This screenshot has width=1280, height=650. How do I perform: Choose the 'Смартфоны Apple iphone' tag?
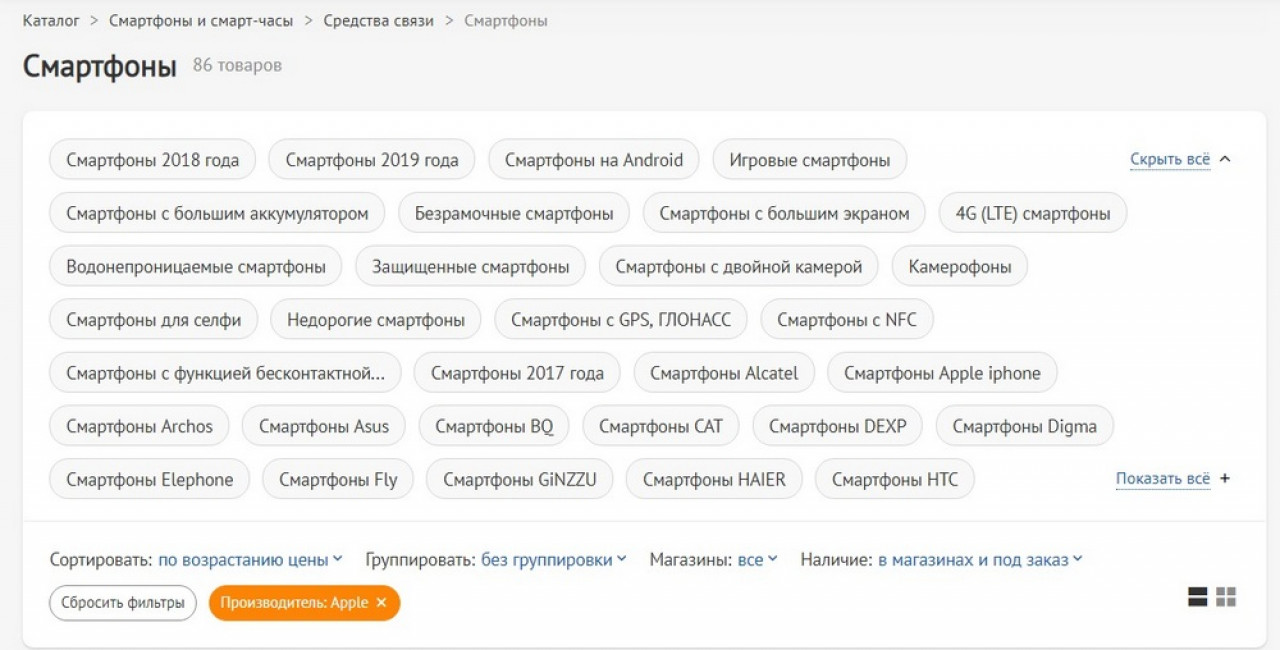tap(941, 373)
